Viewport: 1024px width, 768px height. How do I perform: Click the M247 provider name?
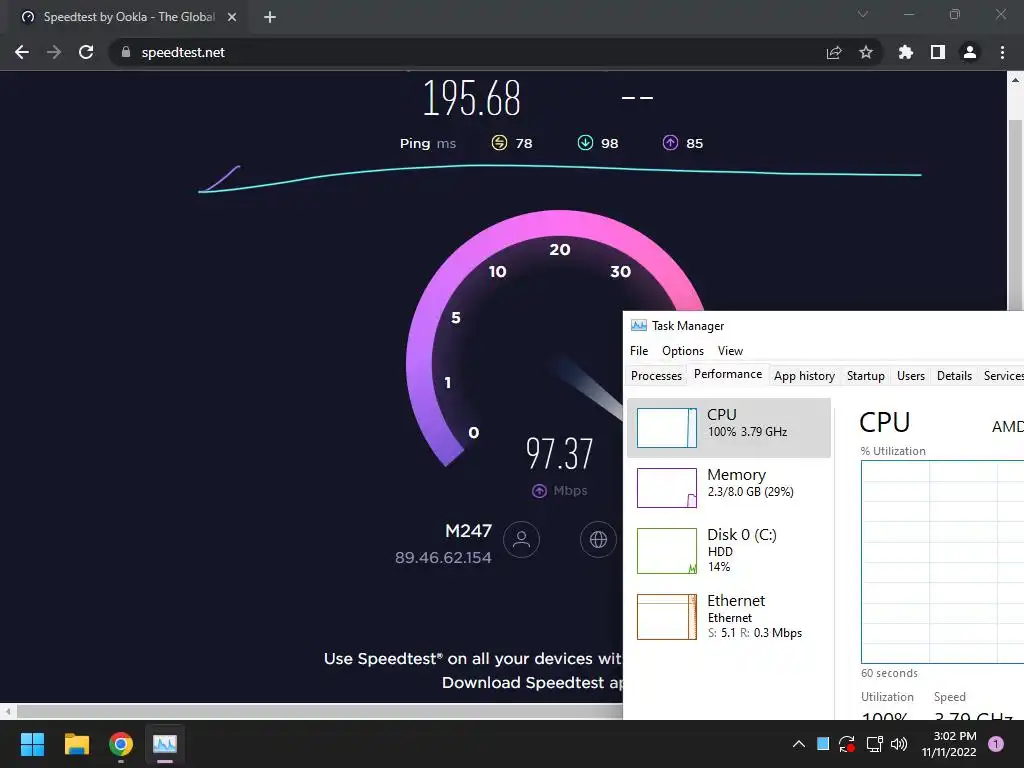pyautogui.click(x=468, y=530)
